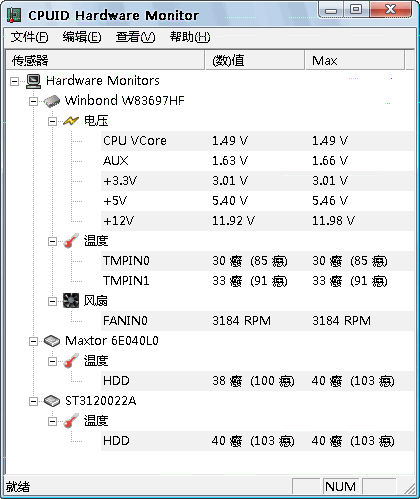Click the CPUID app icon in title bar
The height and width of the screenshot is (499, 420).
[x=14, y=15]
